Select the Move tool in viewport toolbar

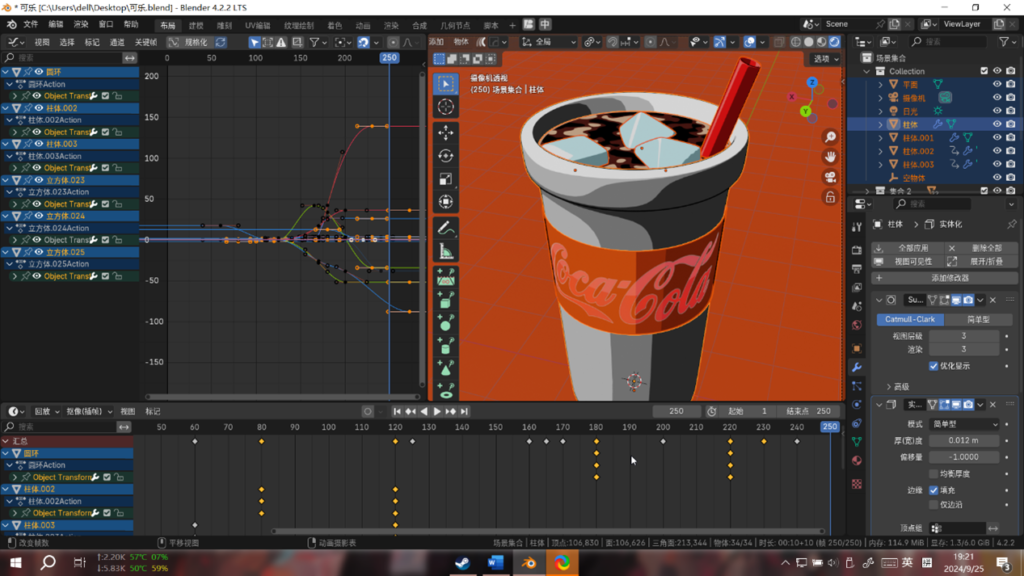446,133
